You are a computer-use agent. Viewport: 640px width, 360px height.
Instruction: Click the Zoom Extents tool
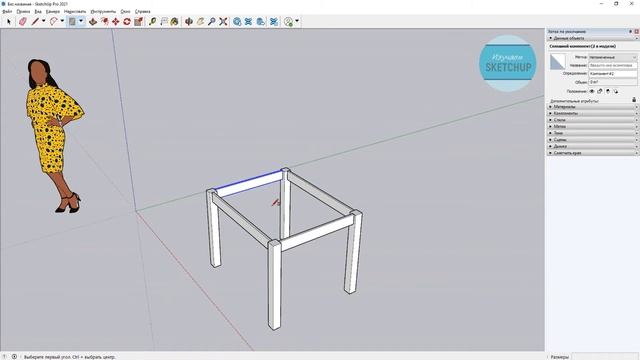pos(223,22)
